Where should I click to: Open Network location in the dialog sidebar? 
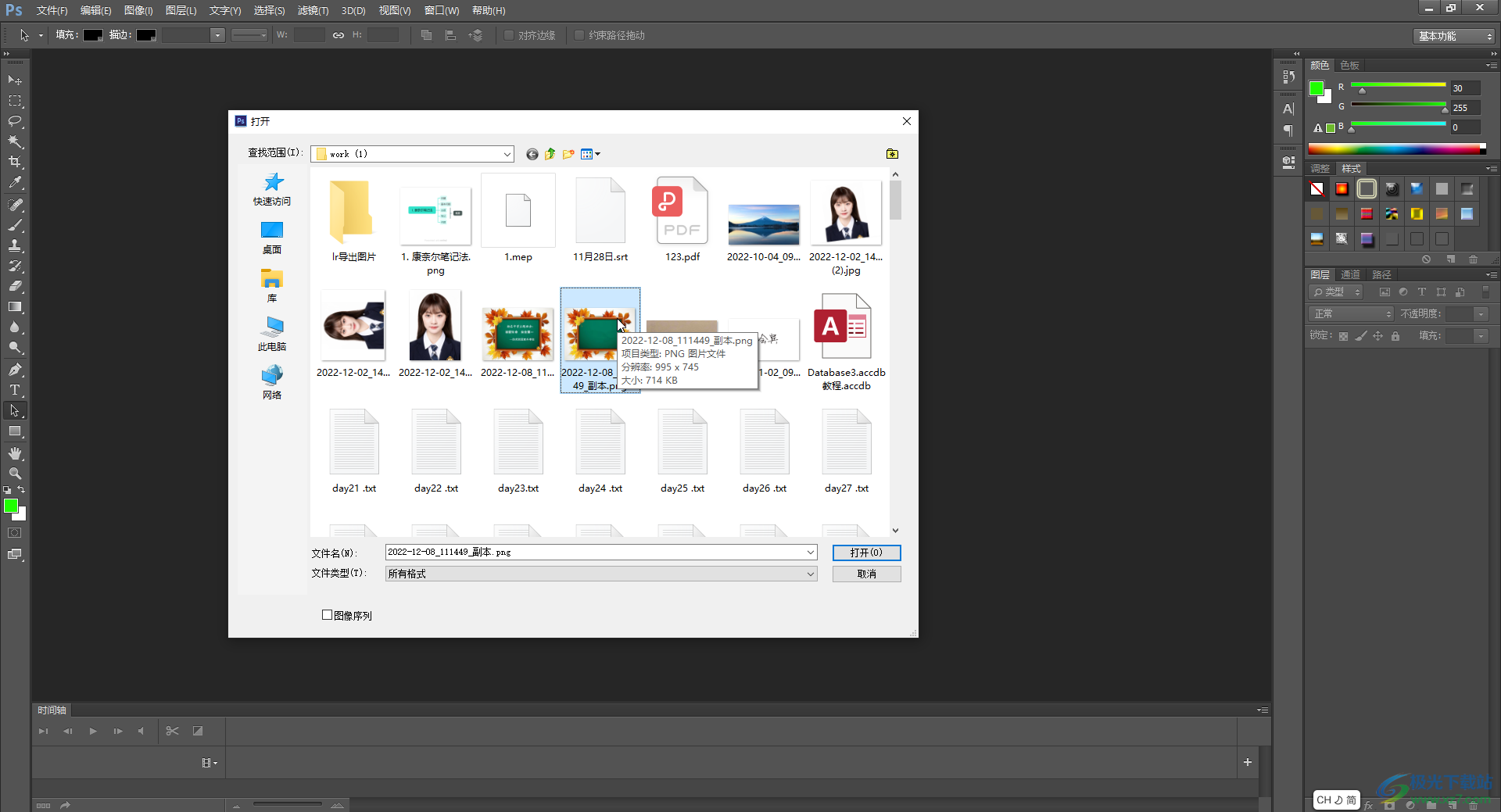point(272,383)
